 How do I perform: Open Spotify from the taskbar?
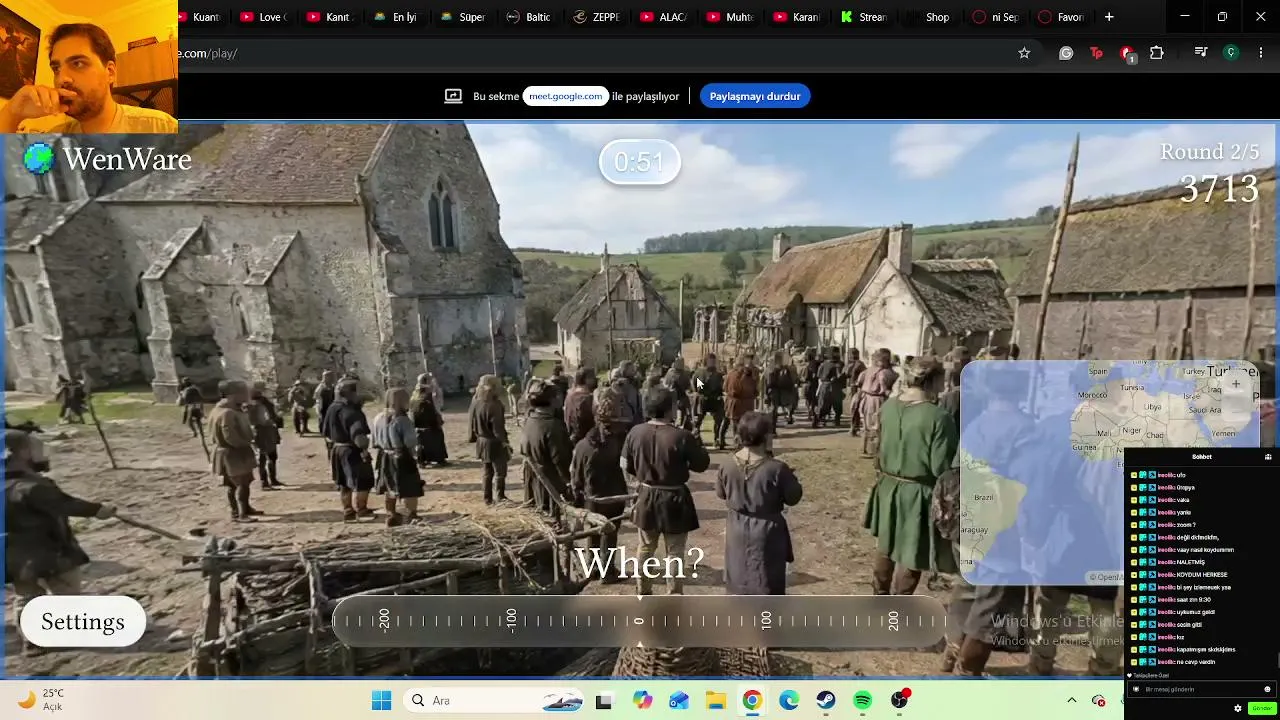(x=863, y=701)
